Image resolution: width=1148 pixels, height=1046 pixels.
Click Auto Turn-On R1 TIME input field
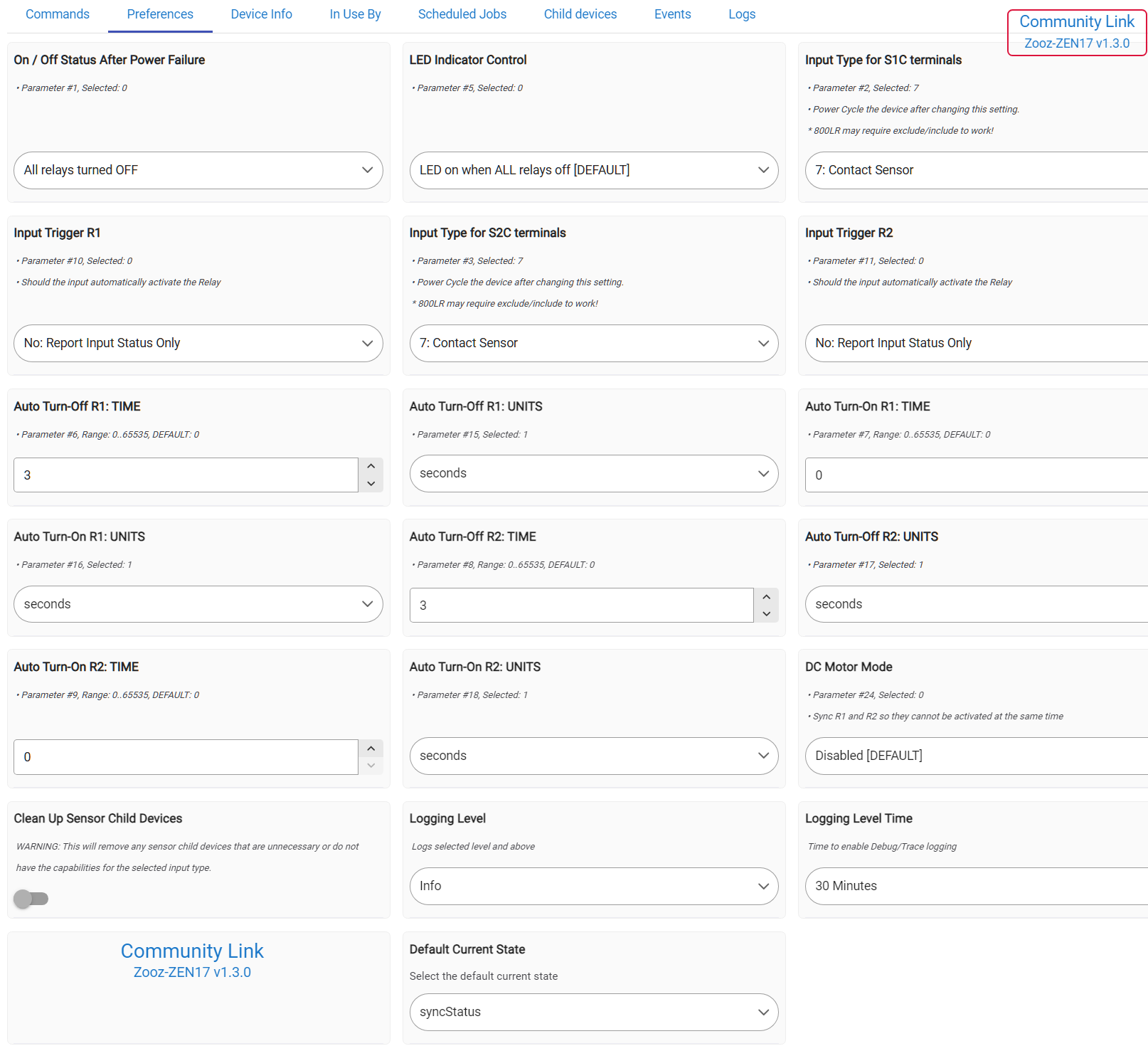click(x=974, y=475)
